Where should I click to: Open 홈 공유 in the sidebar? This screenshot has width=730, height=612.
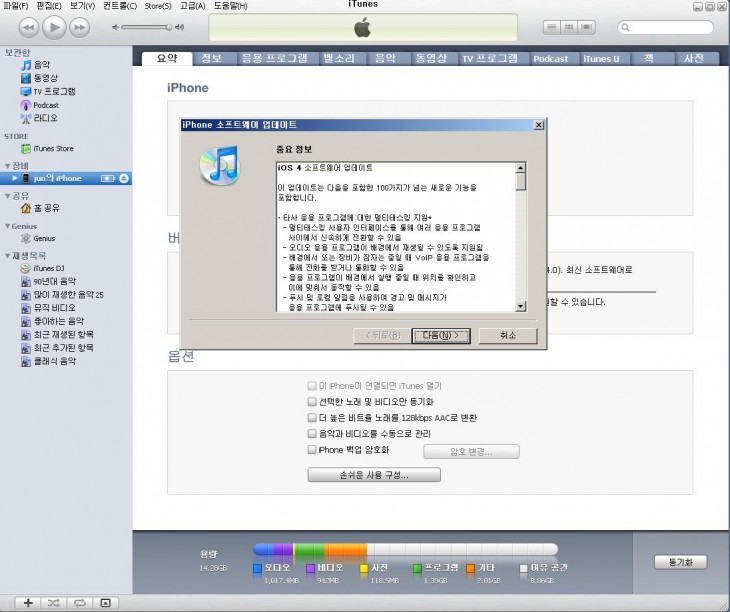(x=46, y=209)
